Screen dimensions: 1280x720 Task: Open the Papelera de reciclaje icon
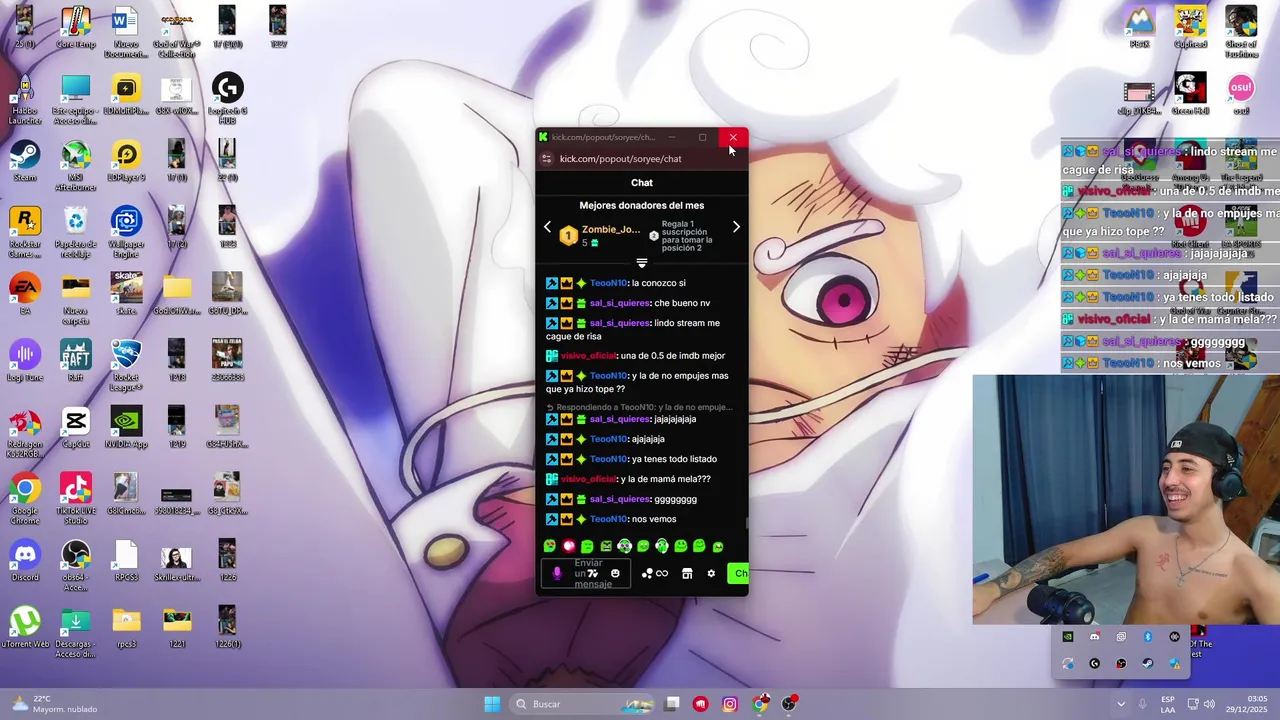pyautogui.click(x=76, y=232)
